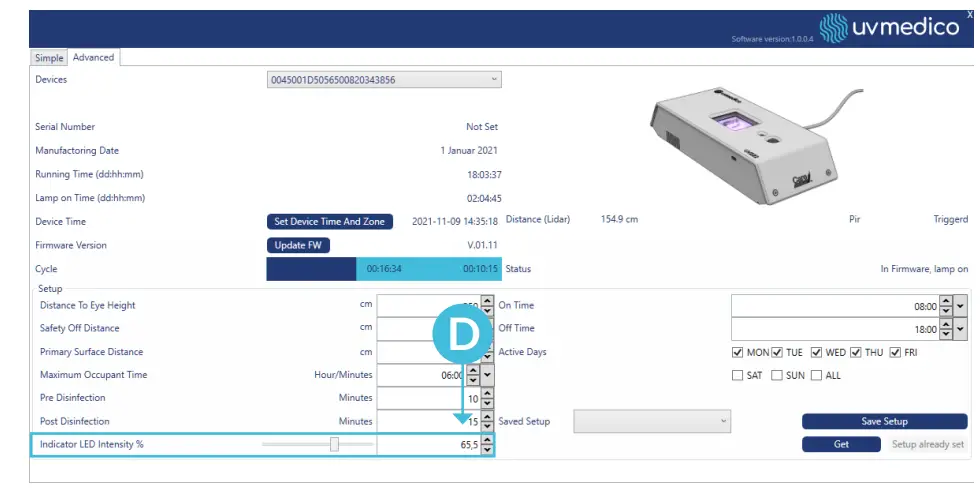980x495 pixels.
Task: Click device time '2021-11-09 14:35:18'
Action: tap(455, 221)
